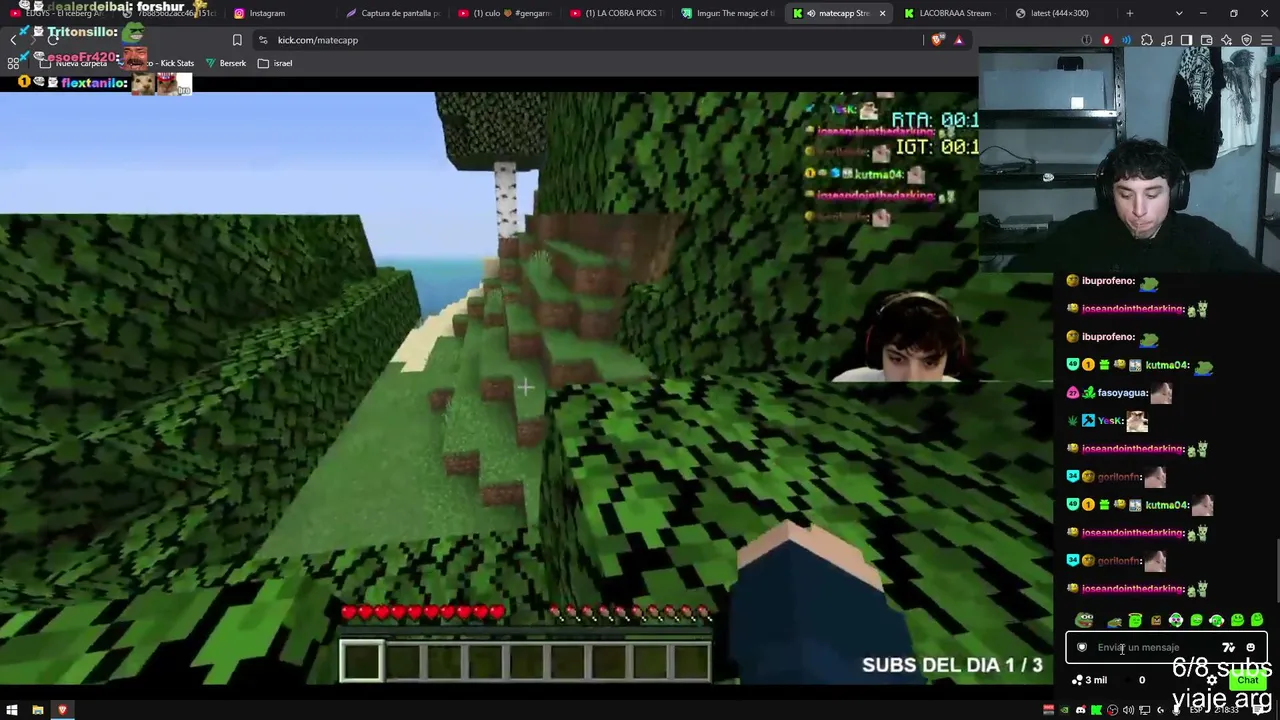Image resolution: width=1280 pixels, height=720 pixels.
Task: Open the emoji picker in chat box
Action: (1250, 647)
